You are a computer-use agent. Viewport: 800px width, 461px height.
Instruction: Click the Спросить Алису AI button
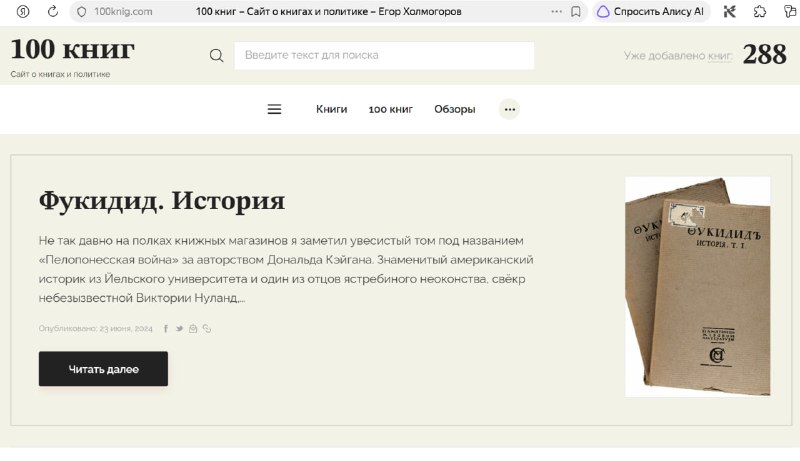[651, 11]
